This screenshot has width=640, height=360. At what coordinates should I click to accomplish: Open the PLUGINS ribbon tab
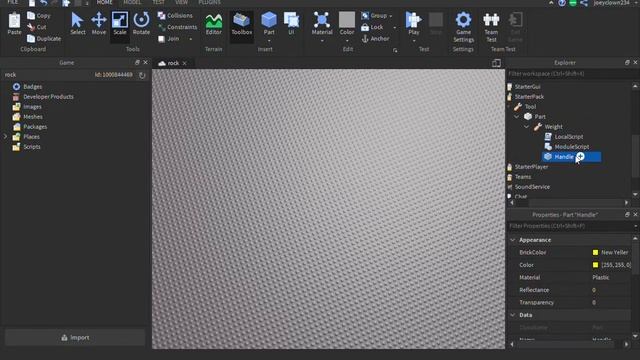point(209,2)
